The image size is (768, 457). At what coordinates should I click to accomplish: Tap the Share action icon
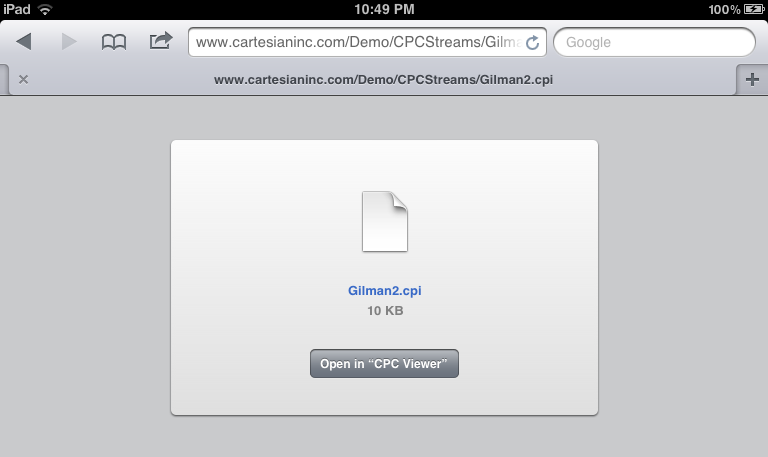point(161,41)
